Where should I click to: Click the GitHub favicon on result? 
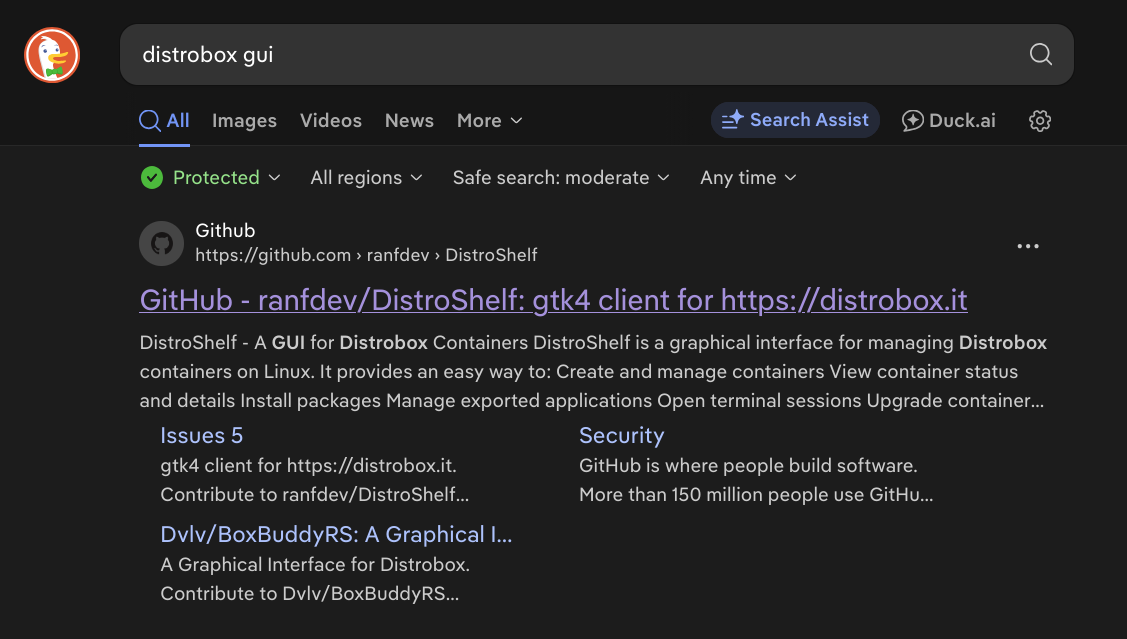pos(161,244)
